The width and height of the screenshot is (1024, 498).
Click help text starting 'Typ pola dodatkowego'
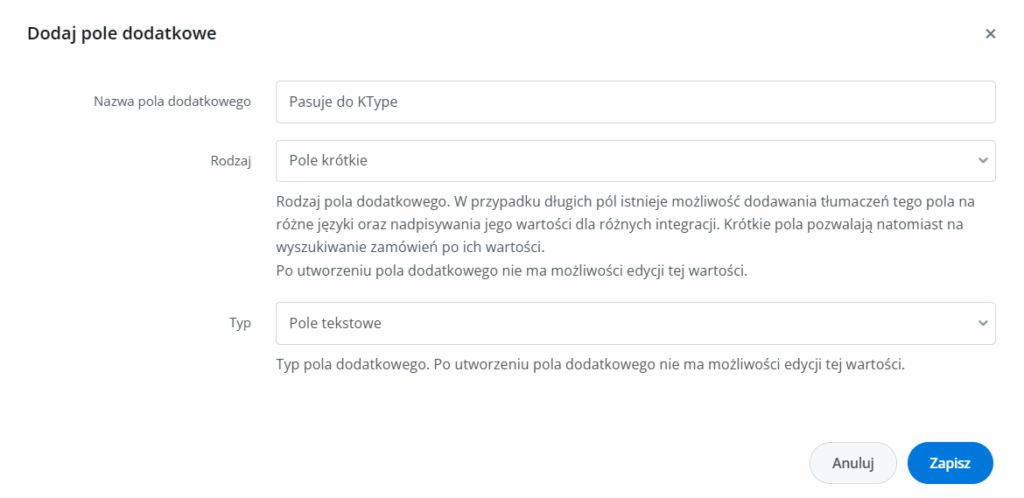point(590,364)
